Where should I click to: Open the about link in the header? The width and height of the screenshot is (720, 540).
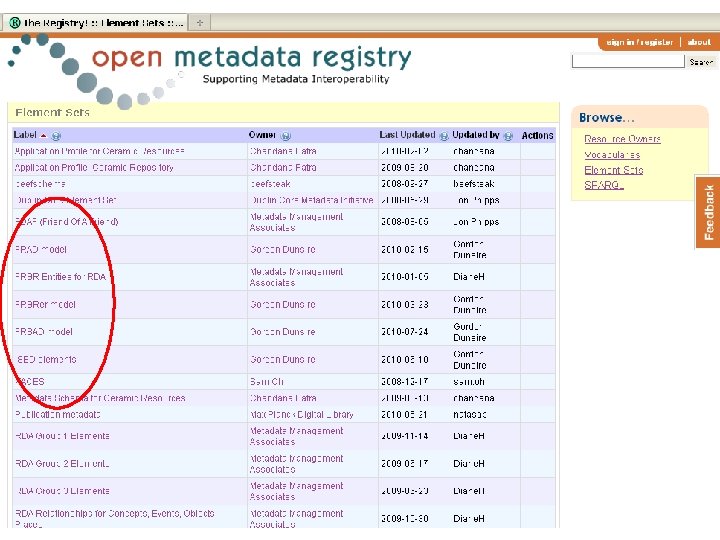(699, 42)
